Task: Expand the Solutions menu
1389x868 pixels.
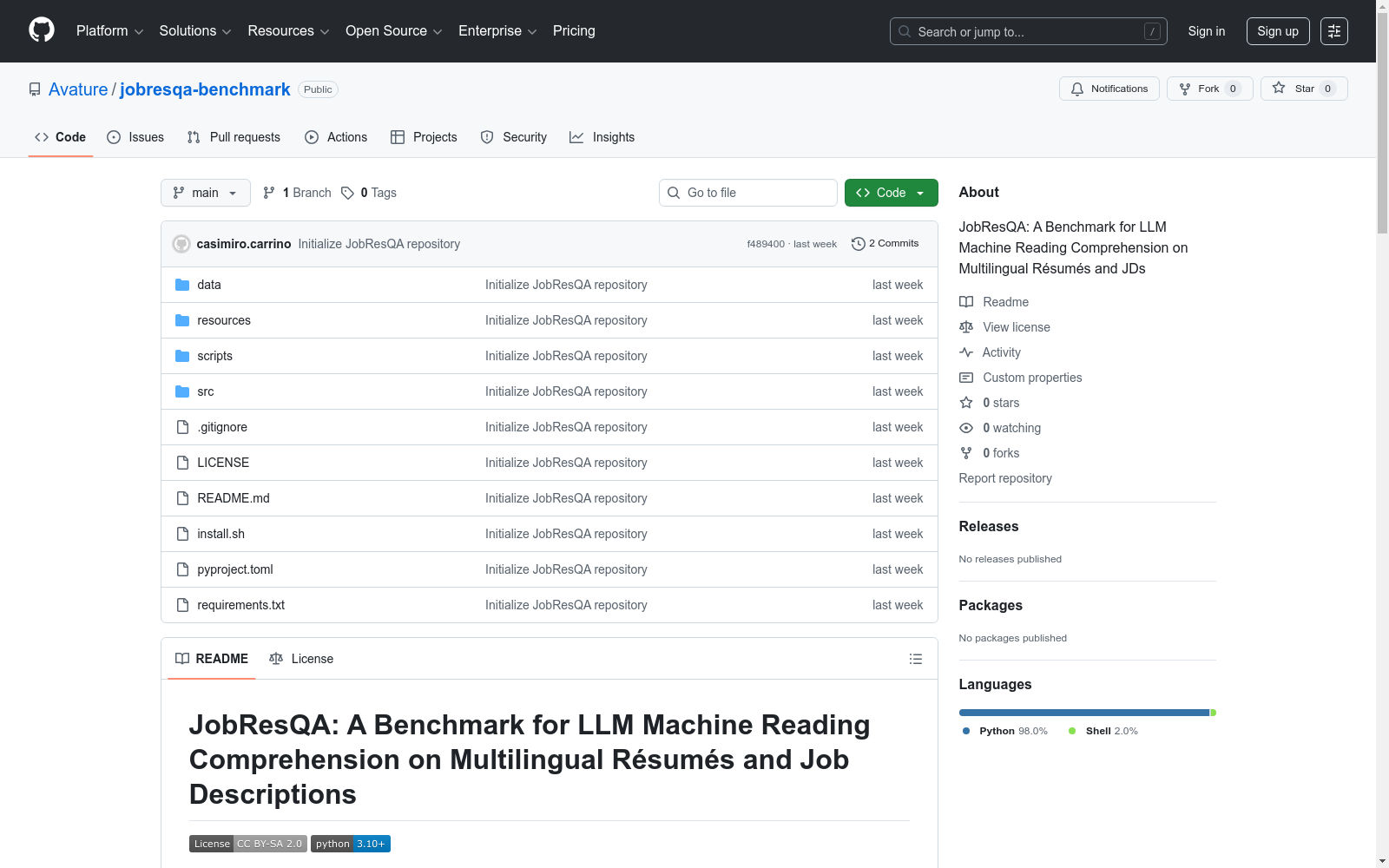Action: tap(195, 31)
